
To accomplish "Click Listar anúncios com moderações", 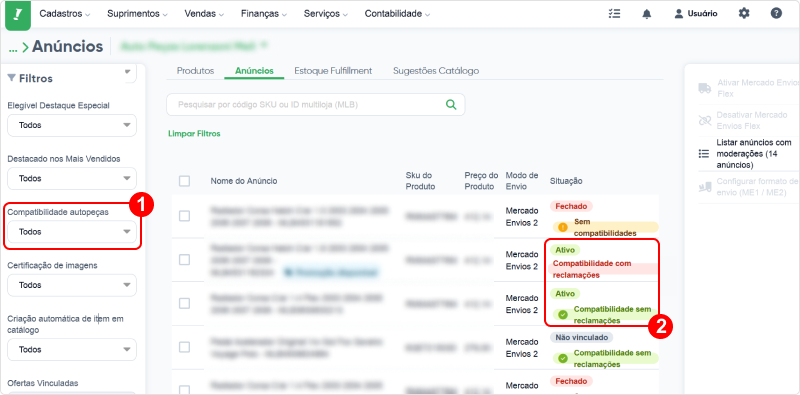I will click(754, 154).
